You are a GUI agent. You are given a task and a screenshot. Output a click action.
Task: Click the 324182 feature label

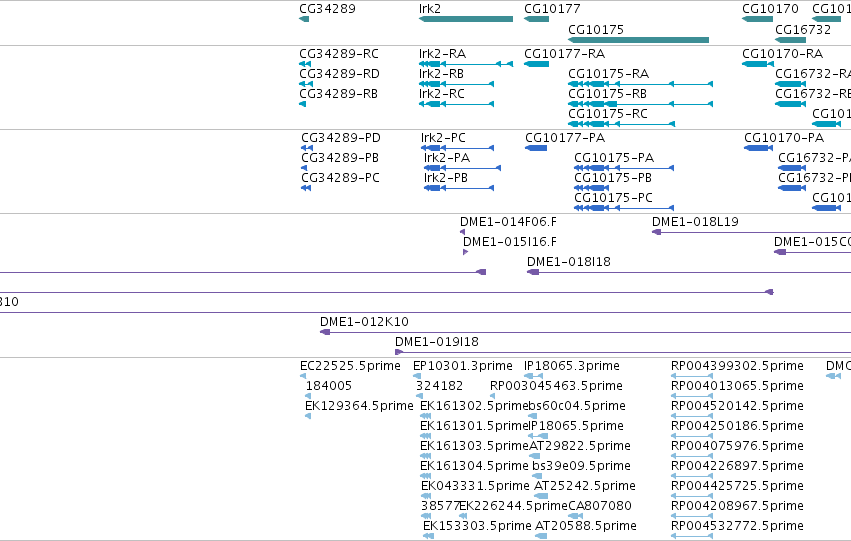point(439,386)
